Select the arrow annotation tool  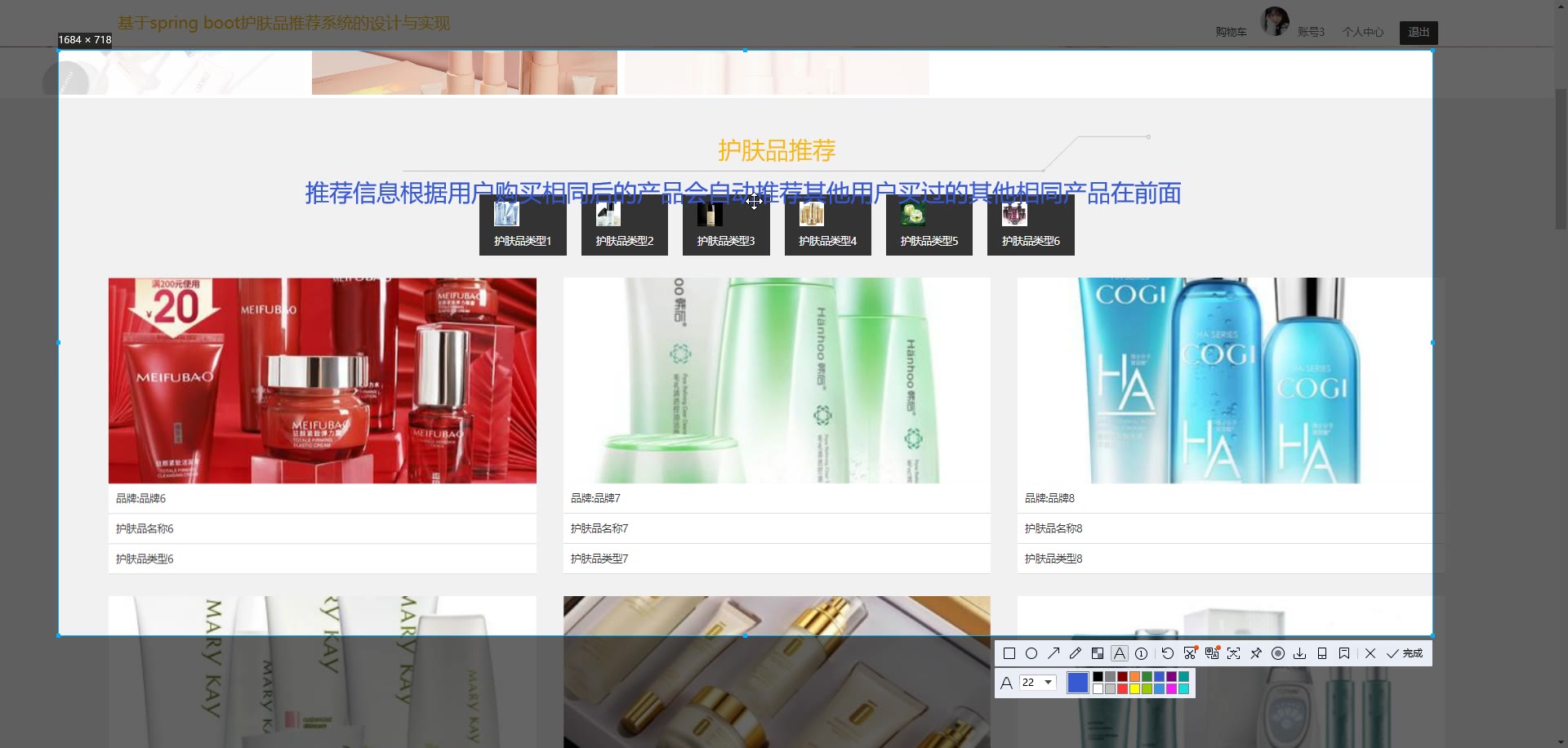(x=1053, y=653)
